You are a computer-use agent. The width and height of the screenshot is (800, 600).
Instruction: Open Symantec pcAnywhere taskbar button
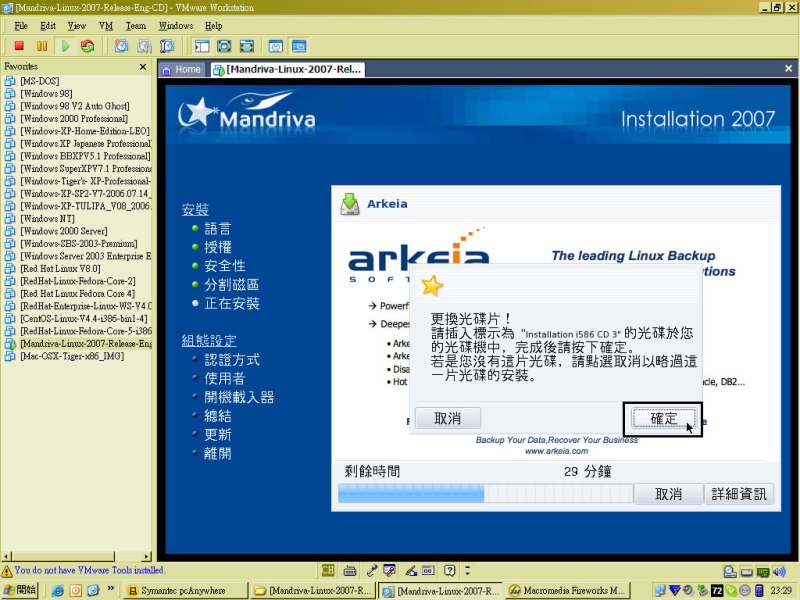coord(186,590)
